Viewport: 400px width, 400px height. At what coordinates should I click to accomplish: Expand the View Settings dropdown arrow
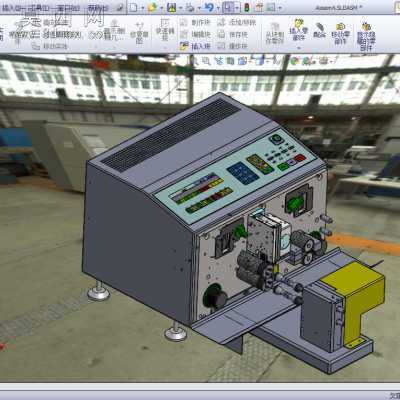pyautogui.click(x=331, y=61)
